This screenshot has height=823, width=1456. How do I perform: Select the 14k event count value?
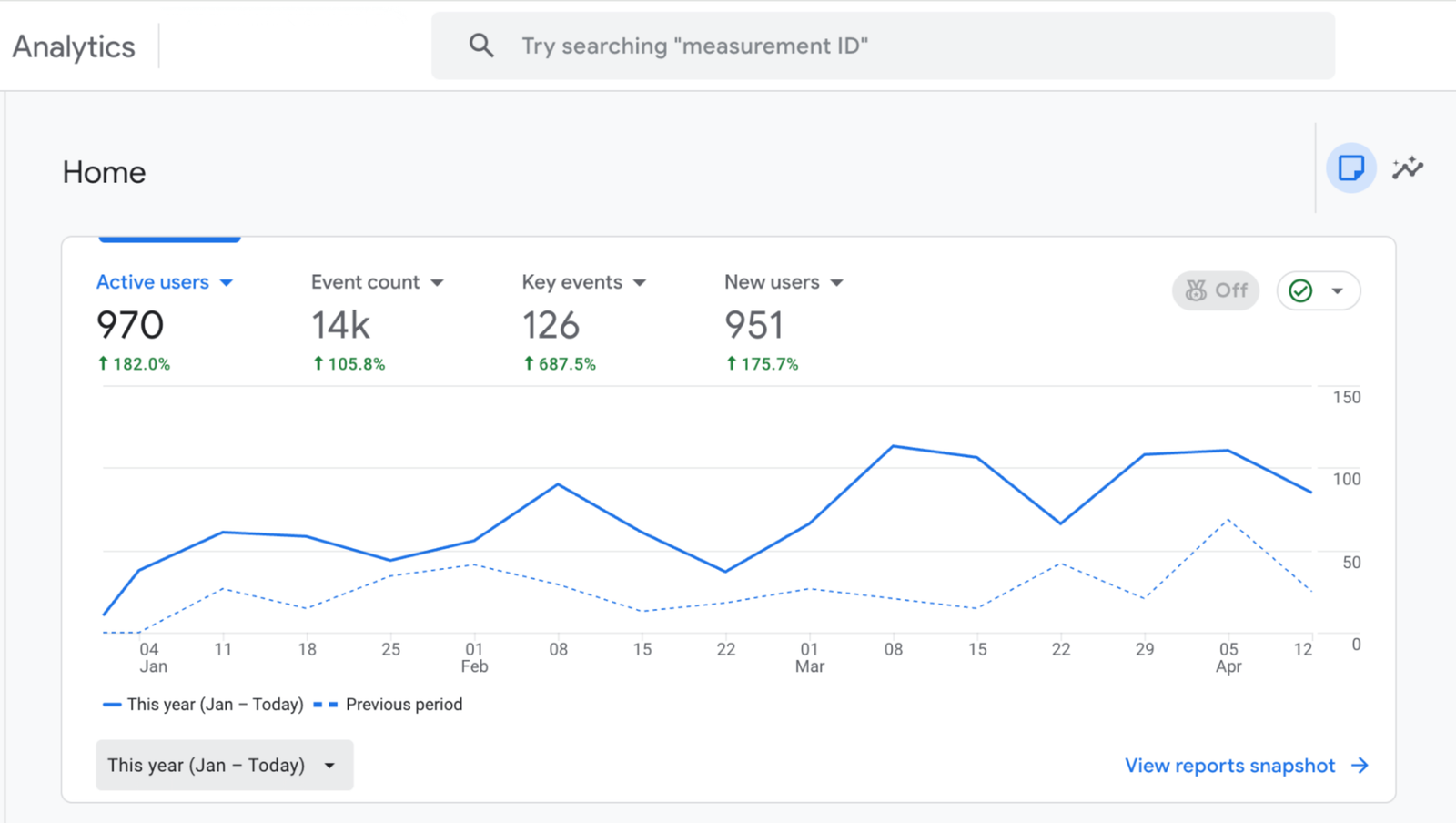341,325
